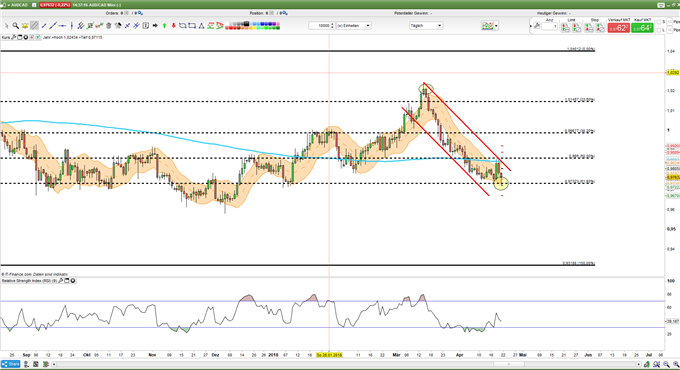Click the Share button
Viewport: 680px width, 370px height.
(x=10, y=364)
